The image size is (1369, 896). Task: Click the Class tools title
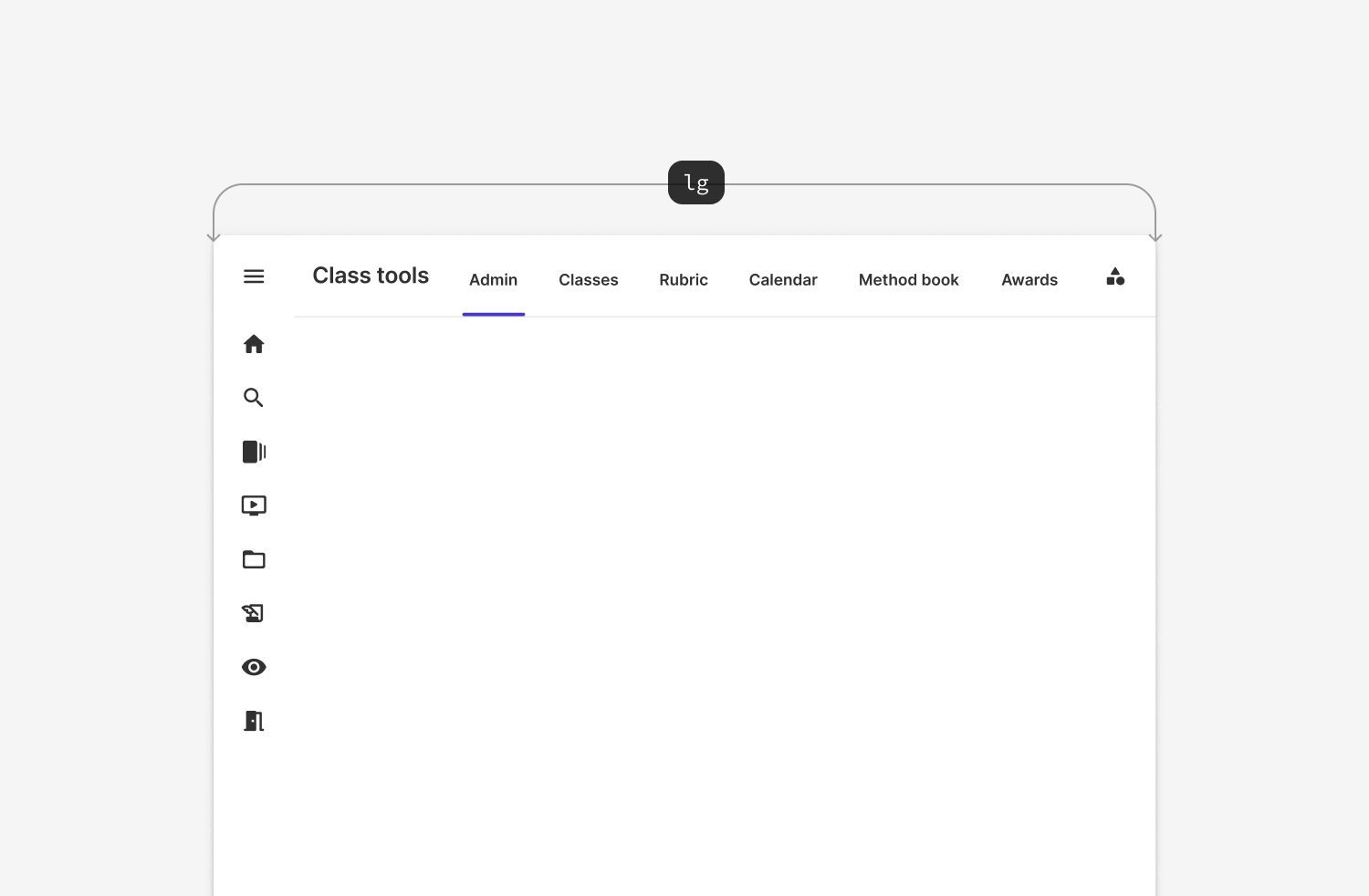pyautogui.click(x=371, y=276)
